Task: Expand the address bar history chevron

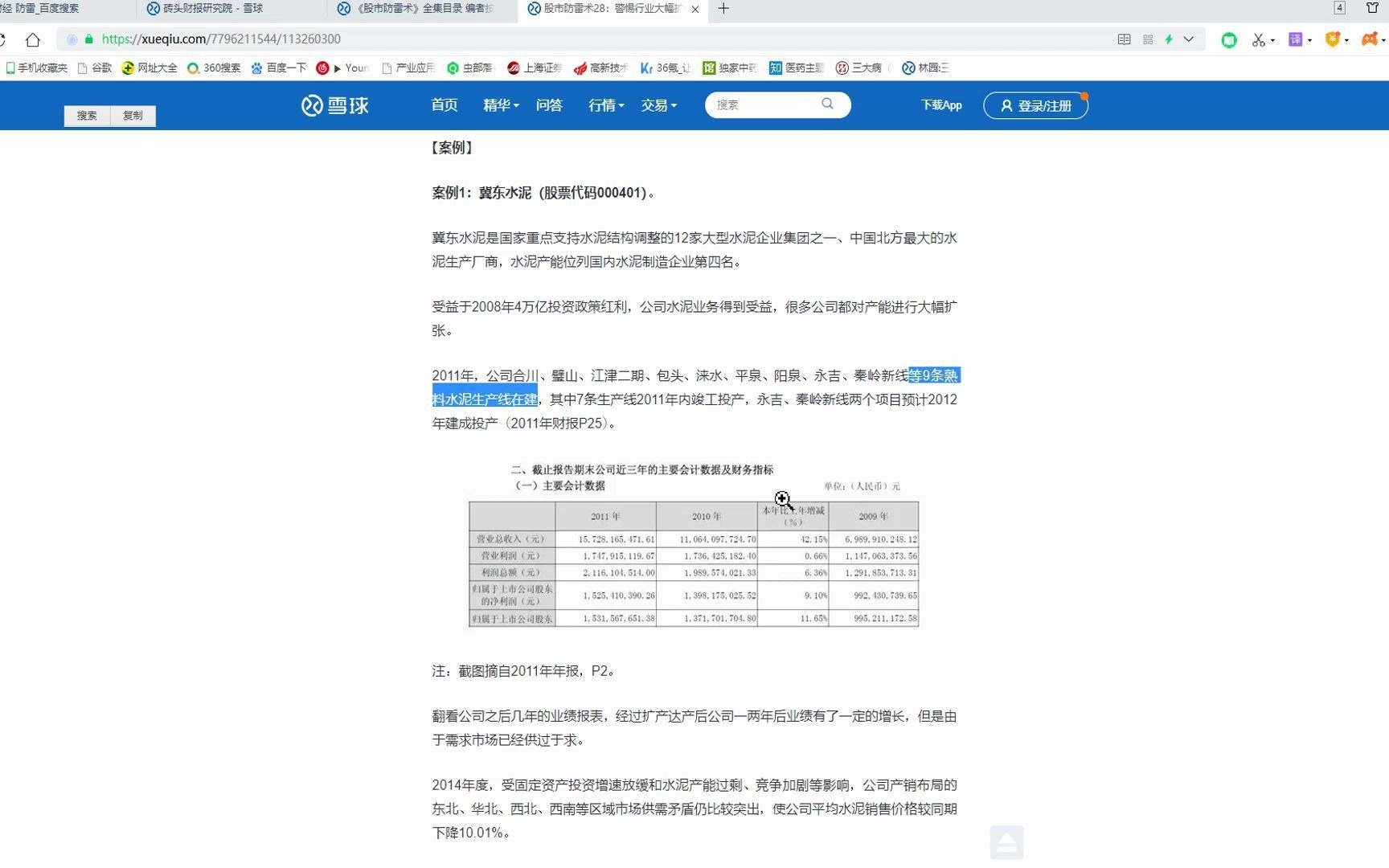Action: pos(1189,39)
